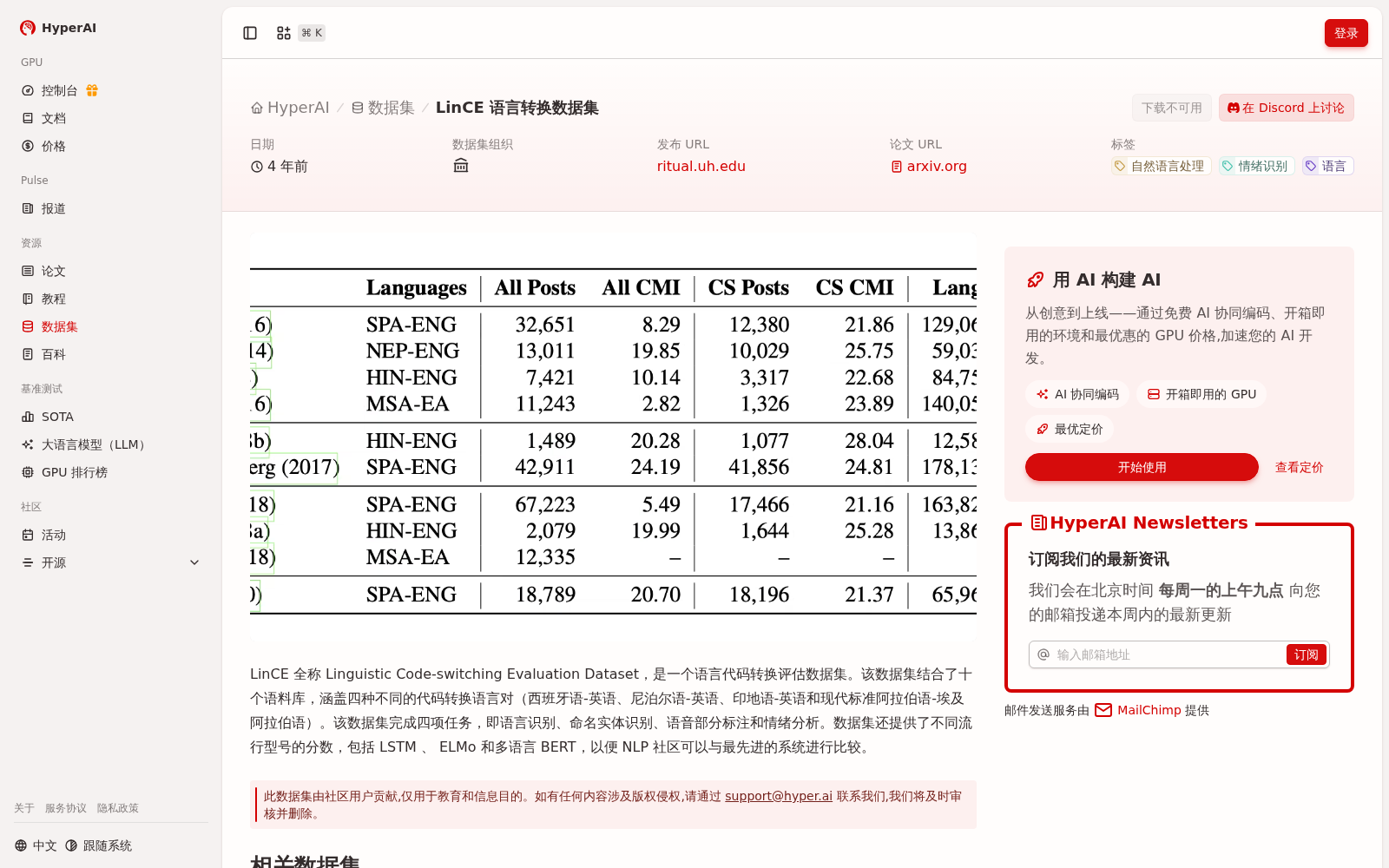1389x868 pixels.
Task: Click the 报道 newspaper icon
Action: [28, 208]
